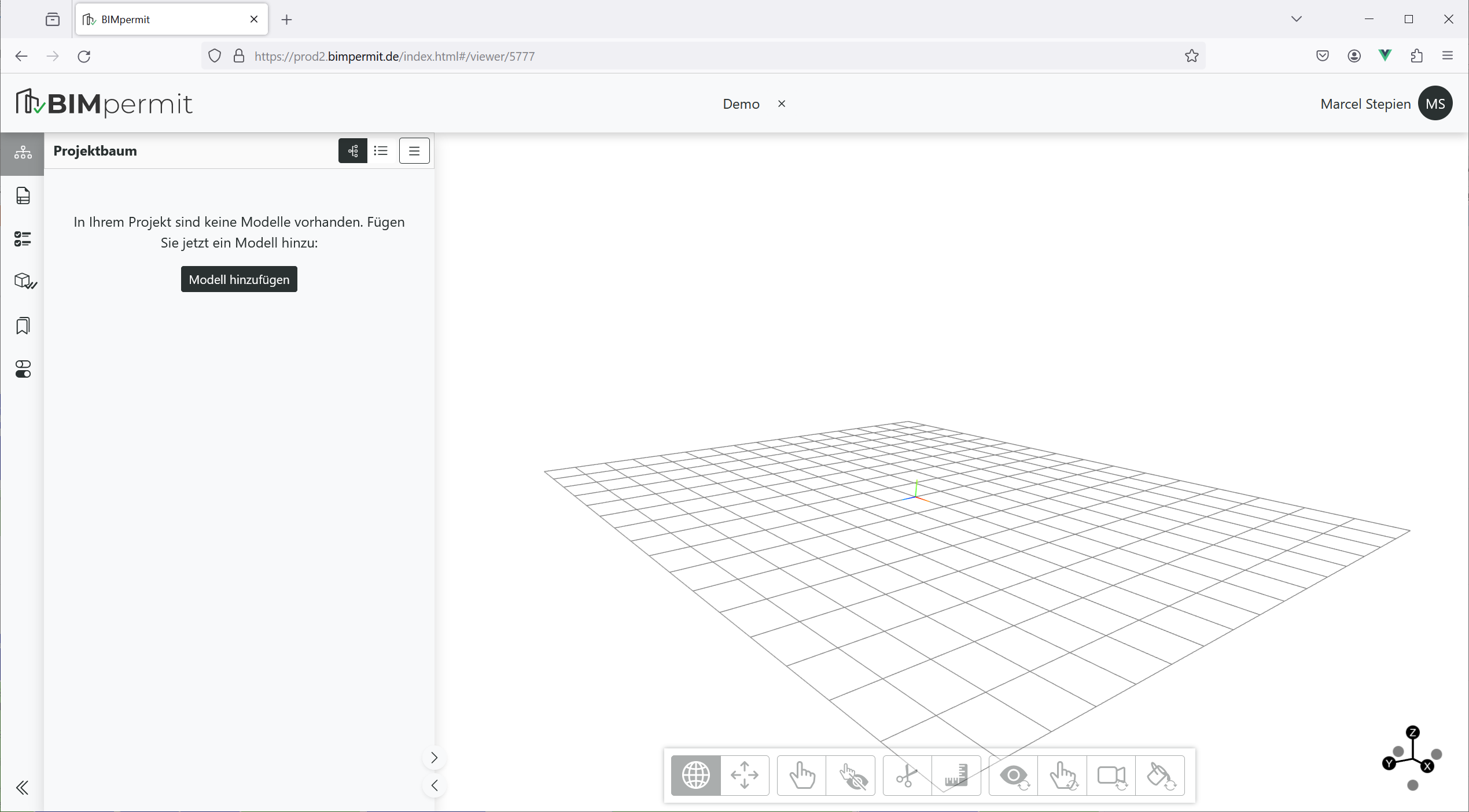Open the checklist sidebar icon
The height and width of the screenshot is (812, 1469).
coord(23,239)
